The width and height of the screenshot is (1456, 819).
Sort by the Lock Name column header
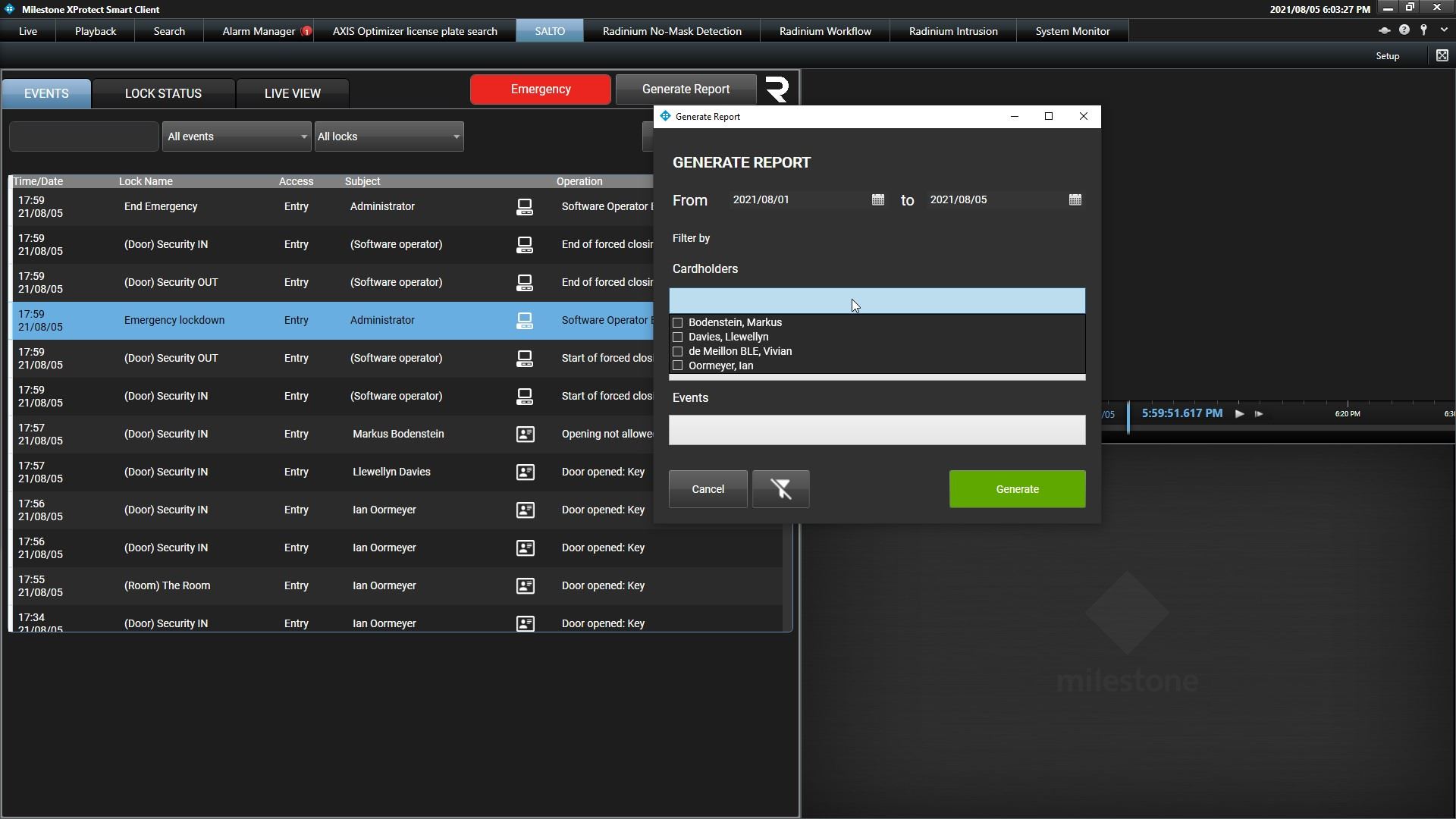(x=146, y=182)
